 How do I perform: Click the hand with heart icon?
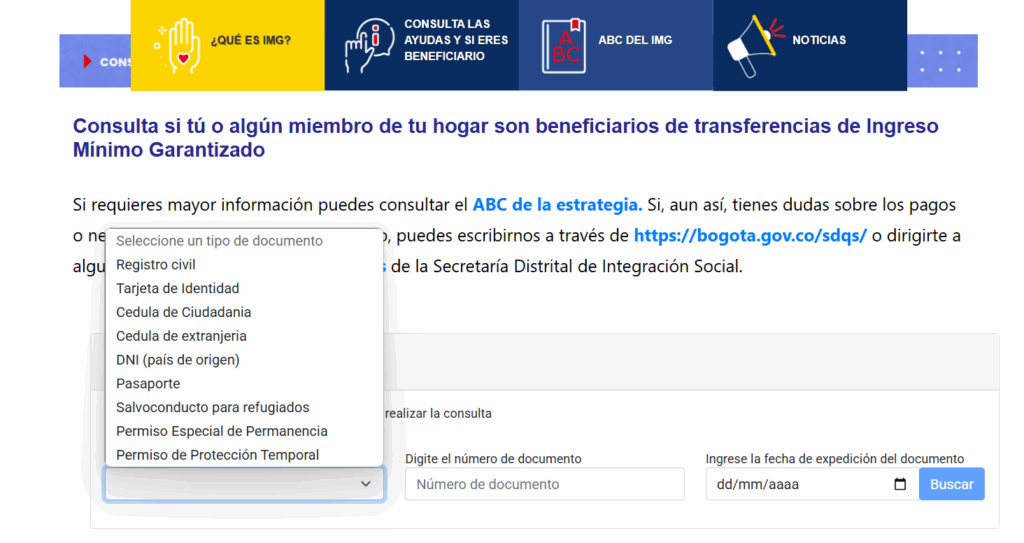click(x=178, y=45)
